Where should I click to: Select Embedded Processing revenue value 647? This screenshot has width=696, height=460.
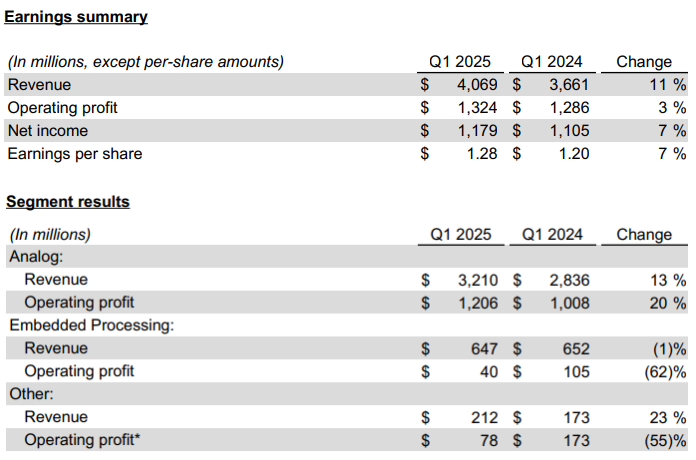477,348
